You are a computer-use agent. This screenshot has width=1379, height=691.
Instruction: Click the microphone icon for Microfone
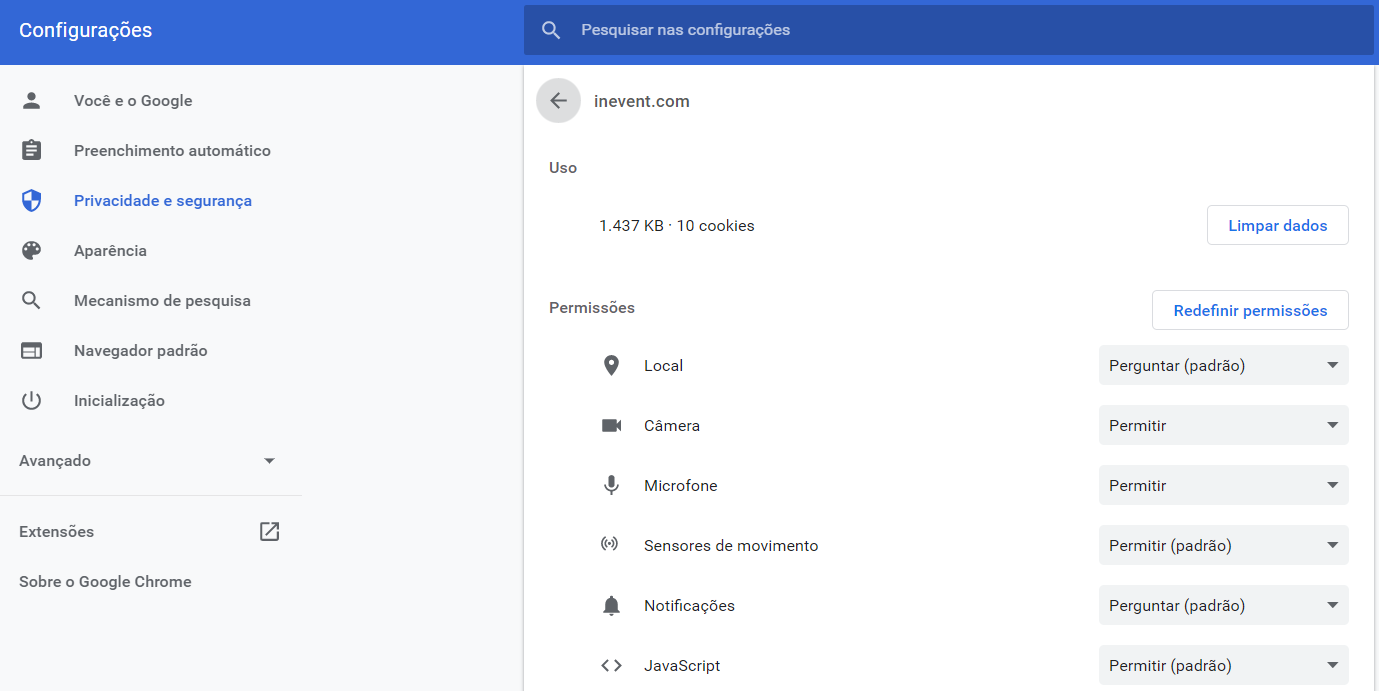coord(611,486)
